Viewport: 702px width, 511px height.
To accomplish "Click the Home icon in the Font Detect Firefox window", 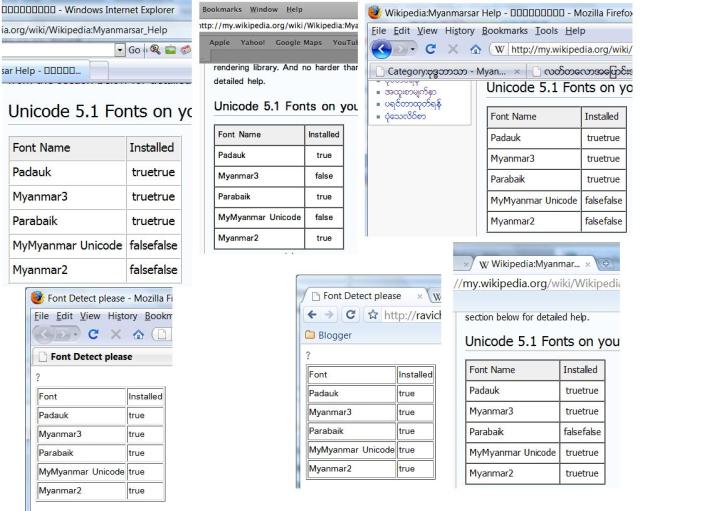I will pos(138,334).
